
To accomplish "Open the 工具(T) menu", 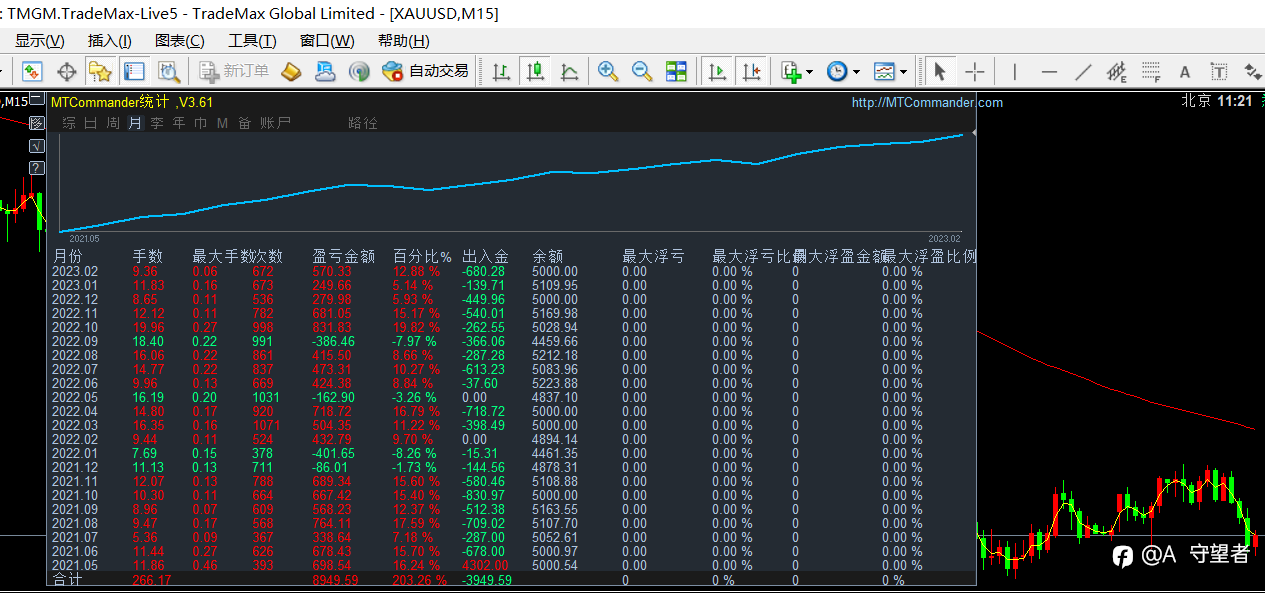I will pos(252,40).
